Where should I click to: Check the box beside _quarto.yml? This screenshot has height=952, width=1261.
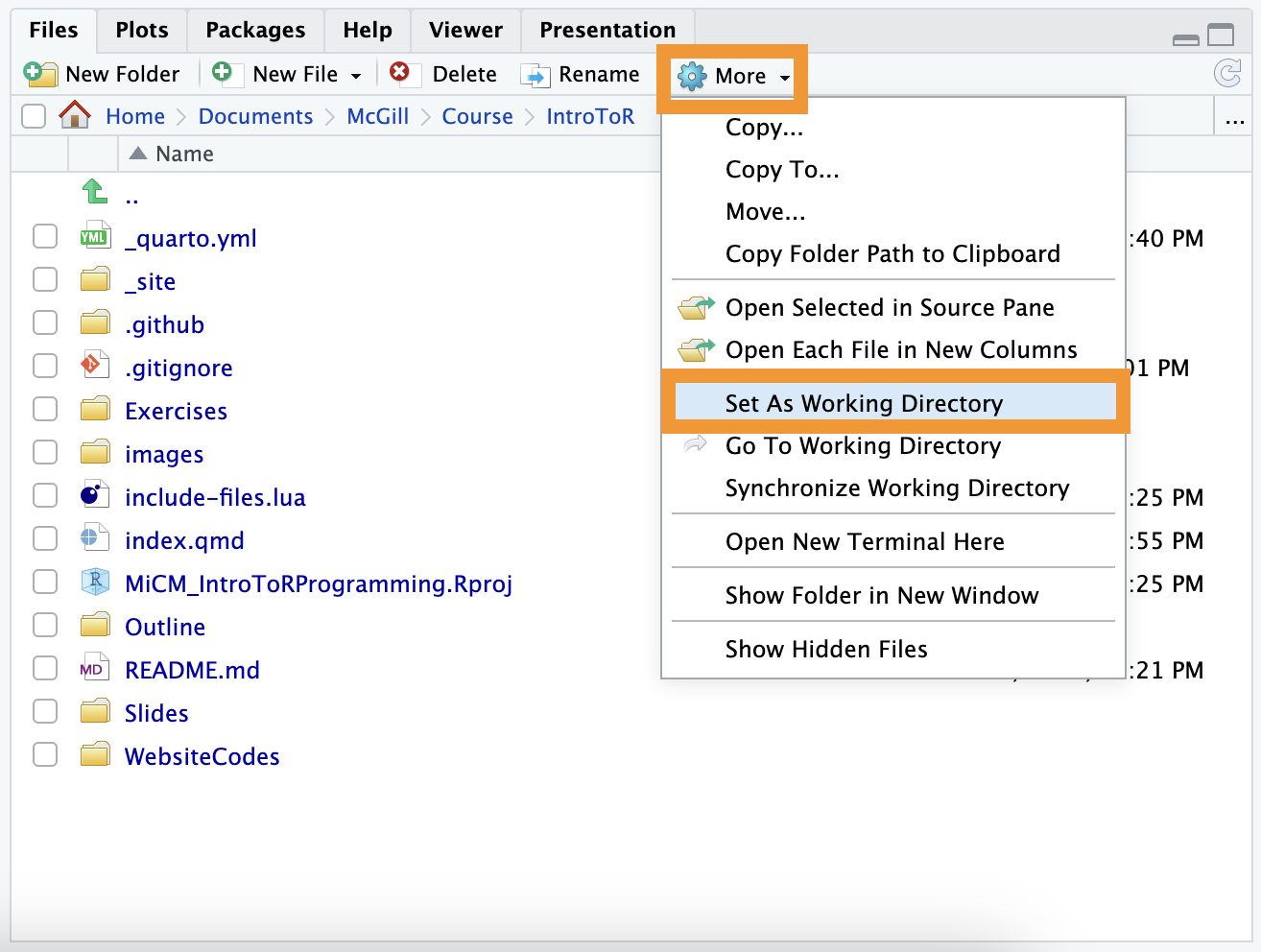45,237
